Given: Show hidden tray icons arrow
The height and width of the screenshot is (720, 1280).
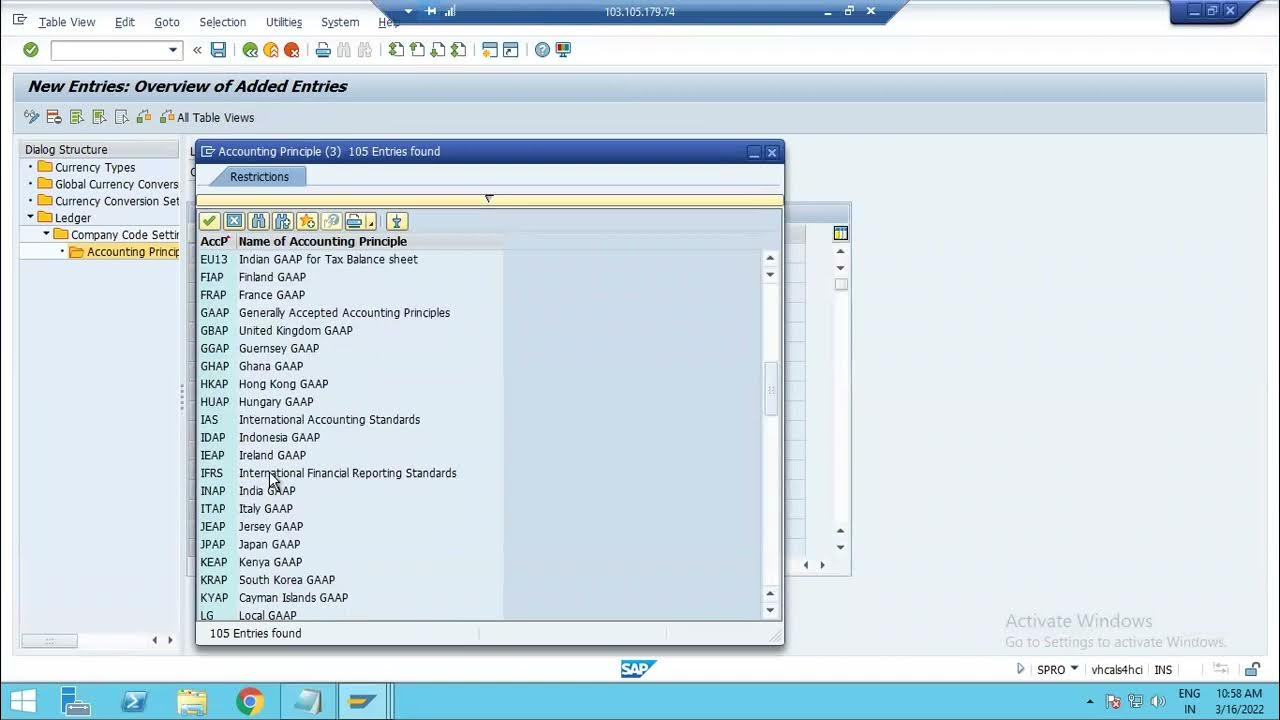Looking at the screenshot, I should coord(1090,702).
